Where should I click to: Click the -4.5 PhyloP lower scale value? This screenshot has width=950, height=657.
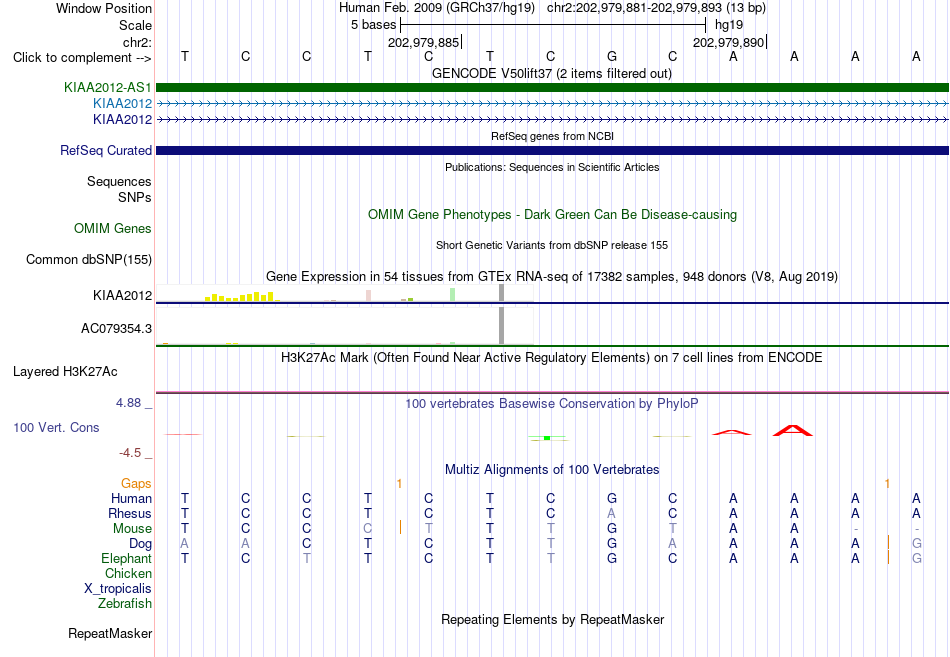click(x=130, y=453)
